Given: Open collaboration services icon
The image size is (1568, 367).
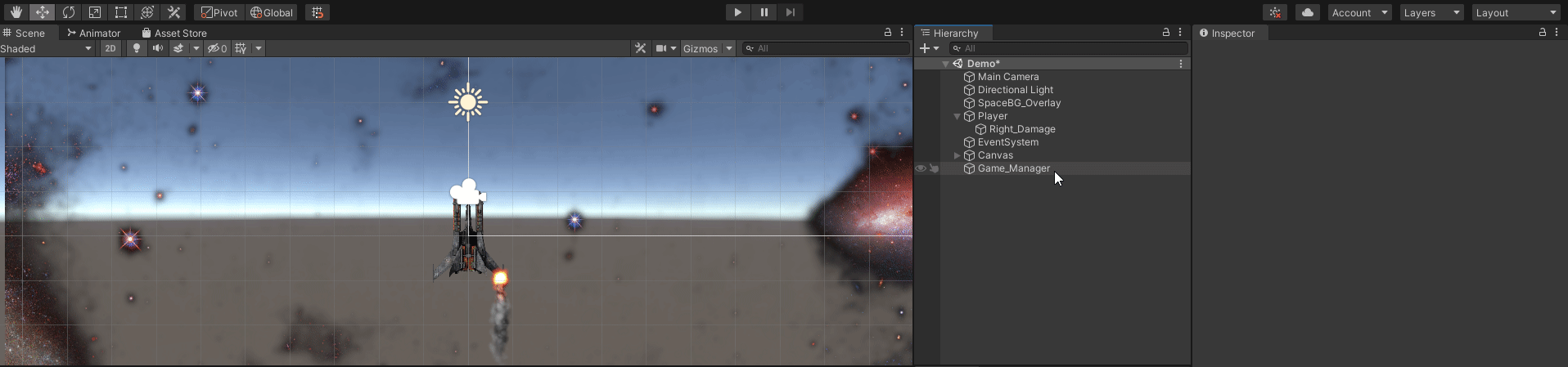Looking at the screenshot, I should click(x=1275, y=12).
